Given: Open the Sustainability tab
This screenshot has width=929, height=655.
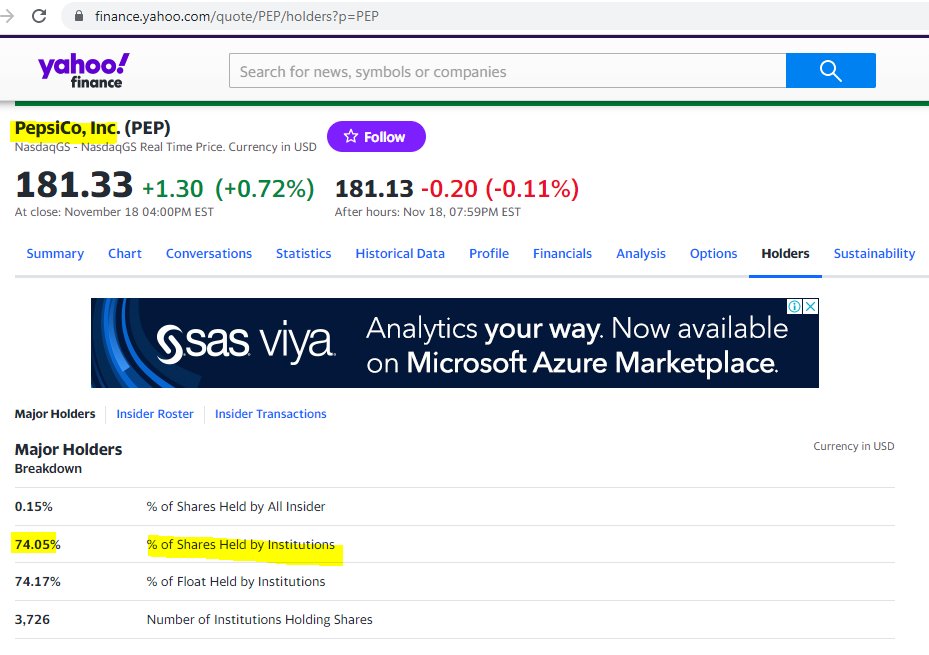Looking at the screenshot, I should (874, 253).
